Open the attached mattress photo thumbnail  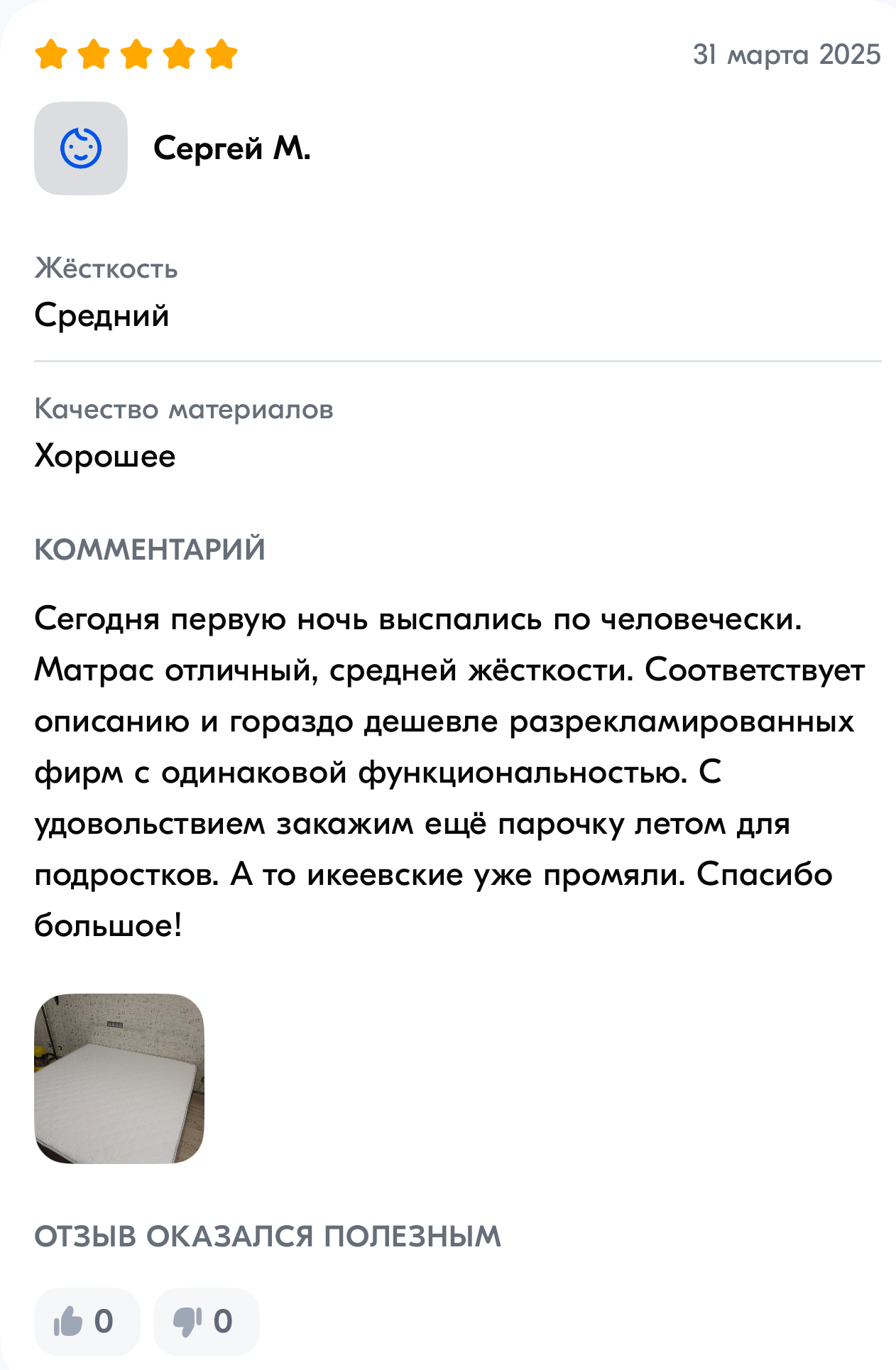coord(119,1078)
